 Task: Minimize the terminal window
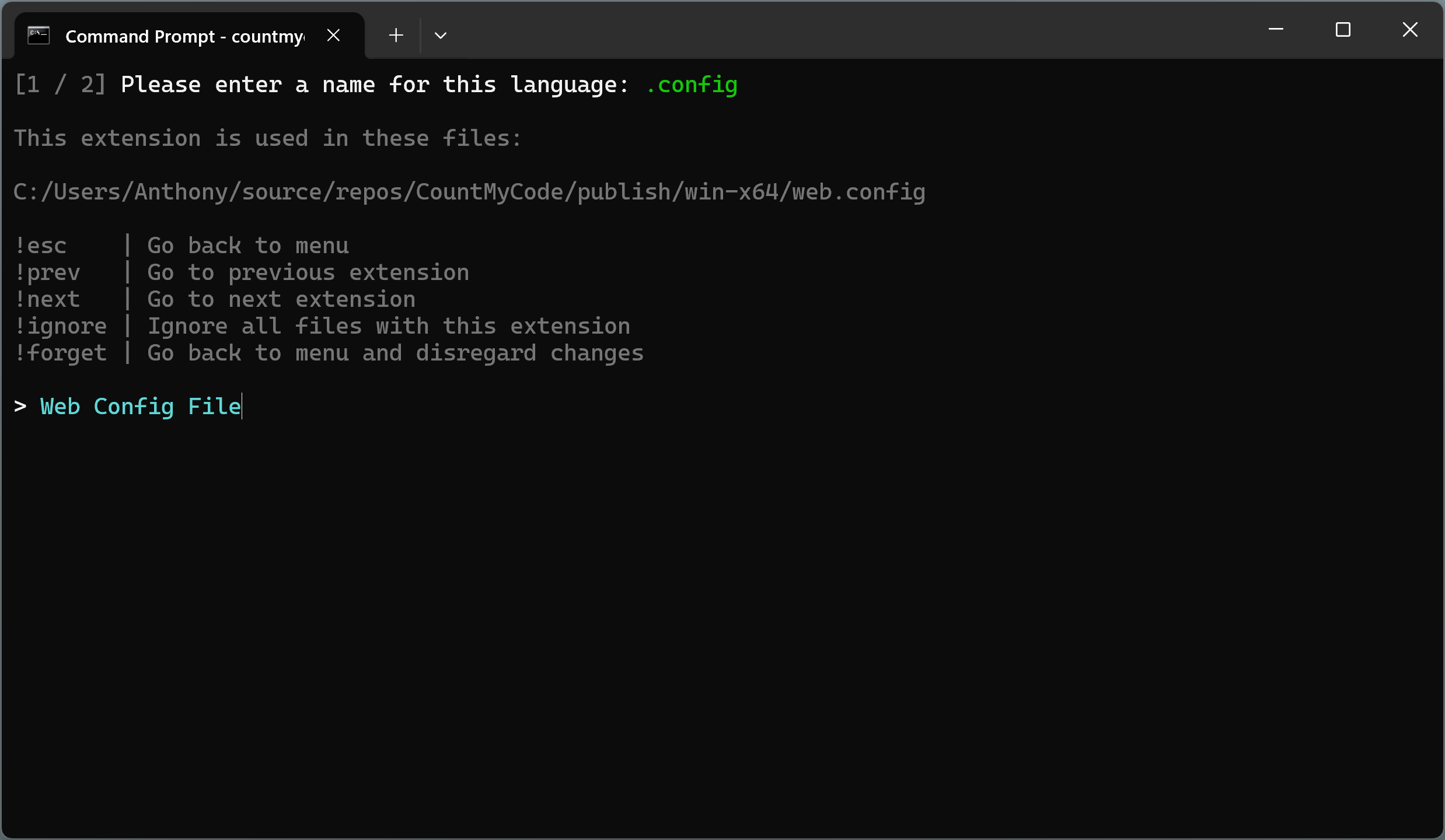1276,29
